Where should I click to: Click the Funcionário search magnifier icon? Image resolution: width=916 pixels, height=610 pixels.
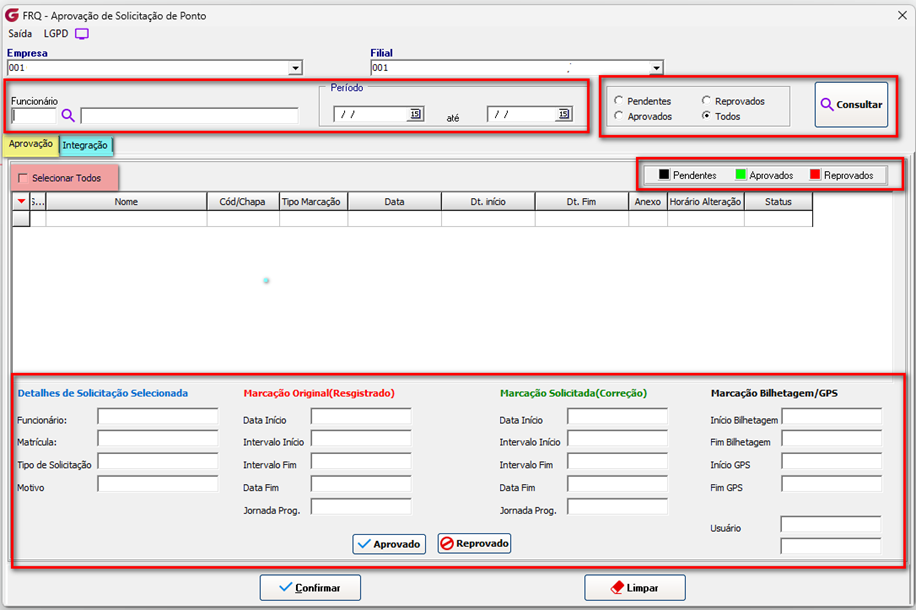click(68, 116)
